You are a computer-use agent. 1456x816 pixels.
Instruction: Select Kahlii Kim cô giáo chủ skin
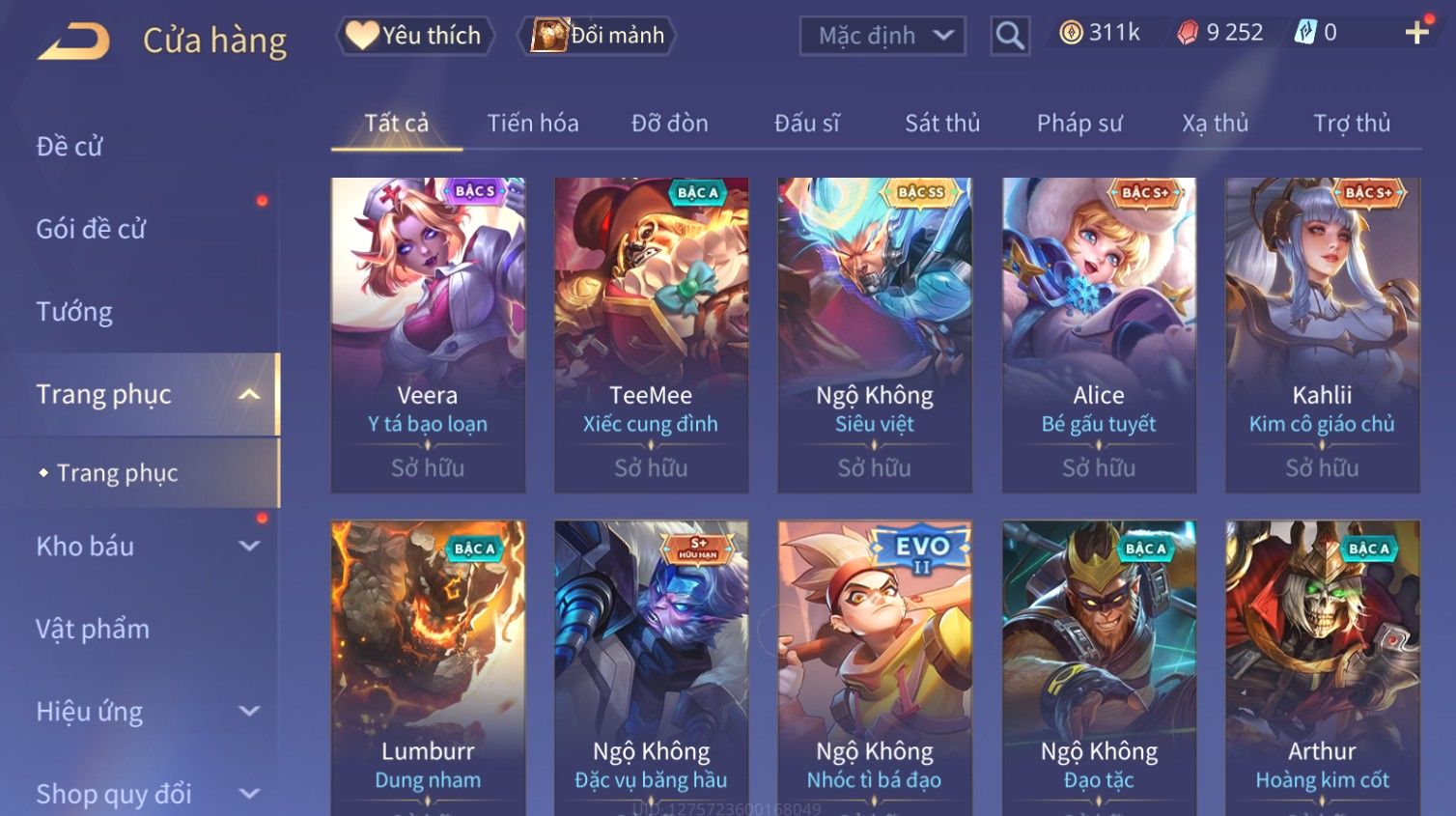[1322, 335]
